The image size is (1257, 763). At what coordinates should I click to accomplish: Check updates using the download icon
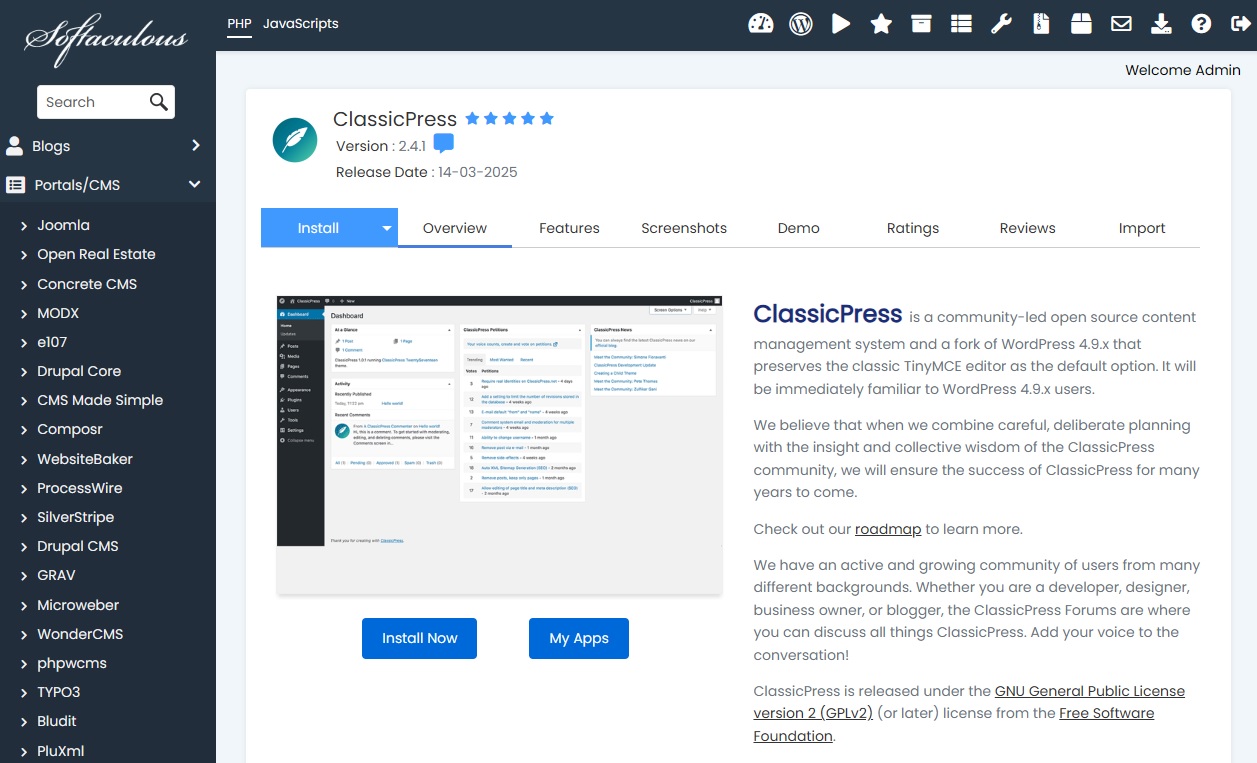pyautogui.click(x=1161, y=23)
